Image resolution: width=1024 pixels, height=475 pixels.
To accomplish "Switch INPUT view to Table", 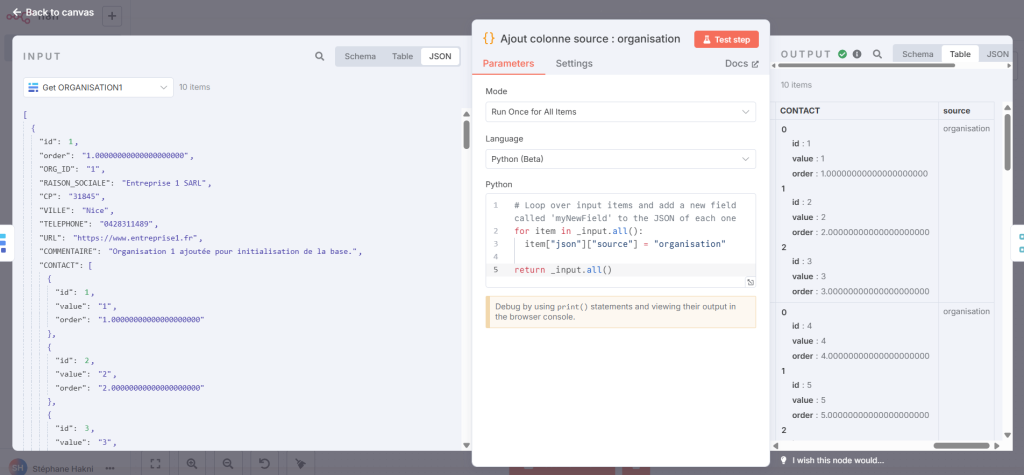I will click(x=402, y=56).
